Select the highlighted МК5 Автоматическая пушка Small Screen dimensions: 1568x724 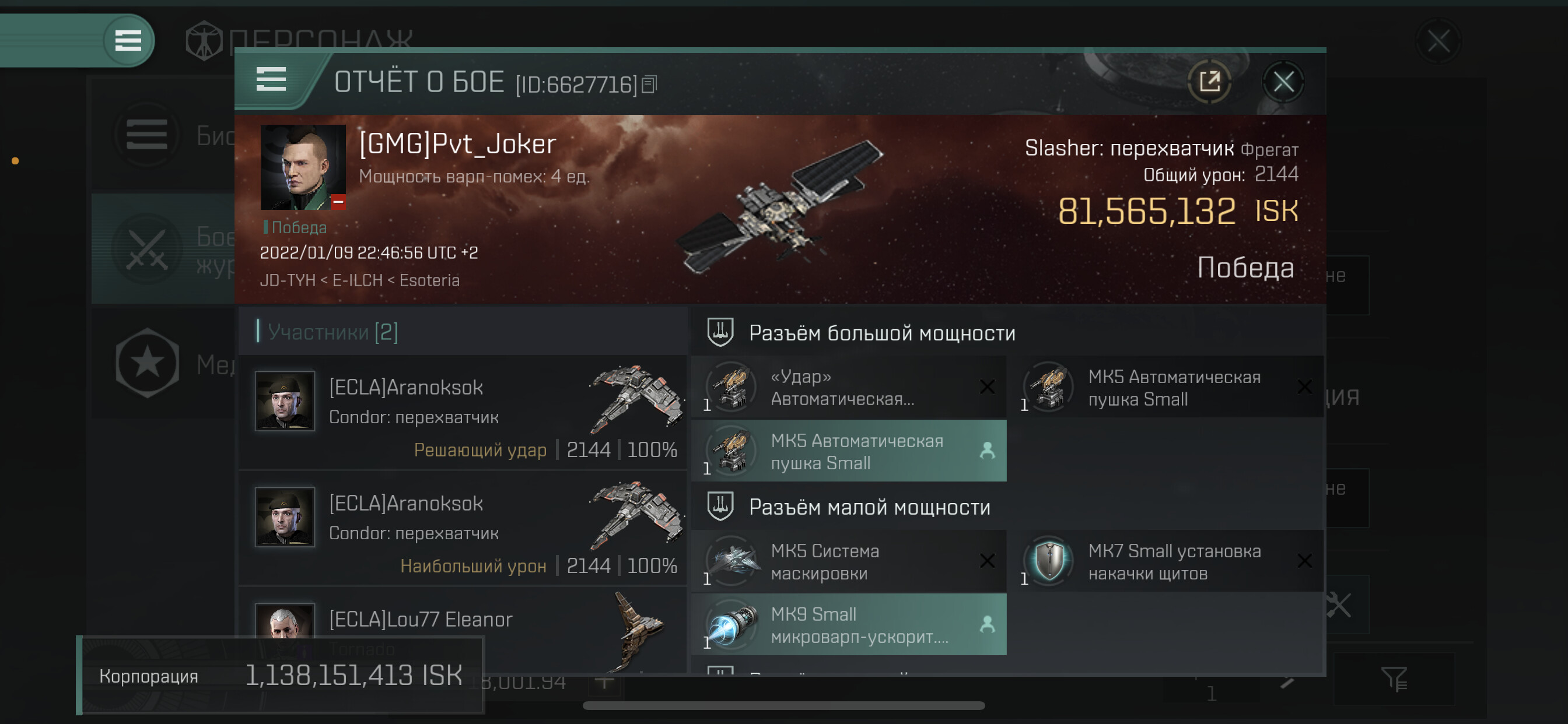point(849,451)
